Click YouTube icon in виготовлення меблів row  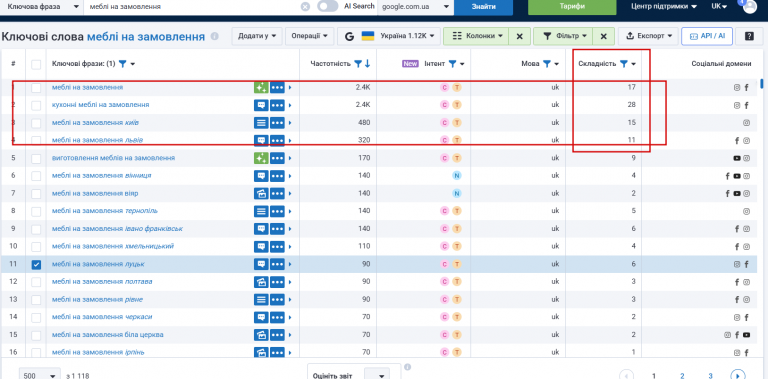737,158
